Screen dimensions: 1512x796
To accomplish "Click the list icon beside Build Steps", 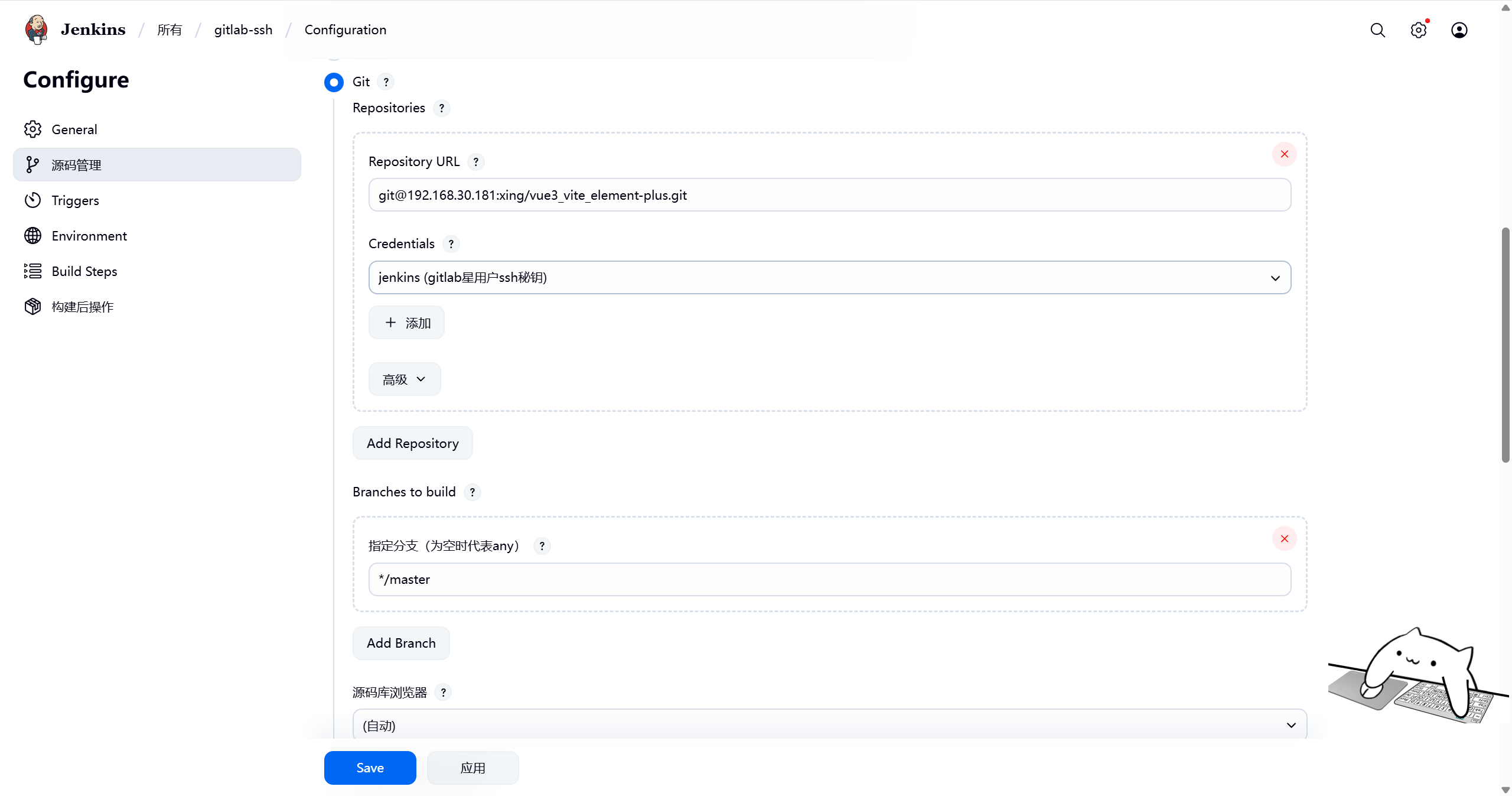I will (33, 271).
